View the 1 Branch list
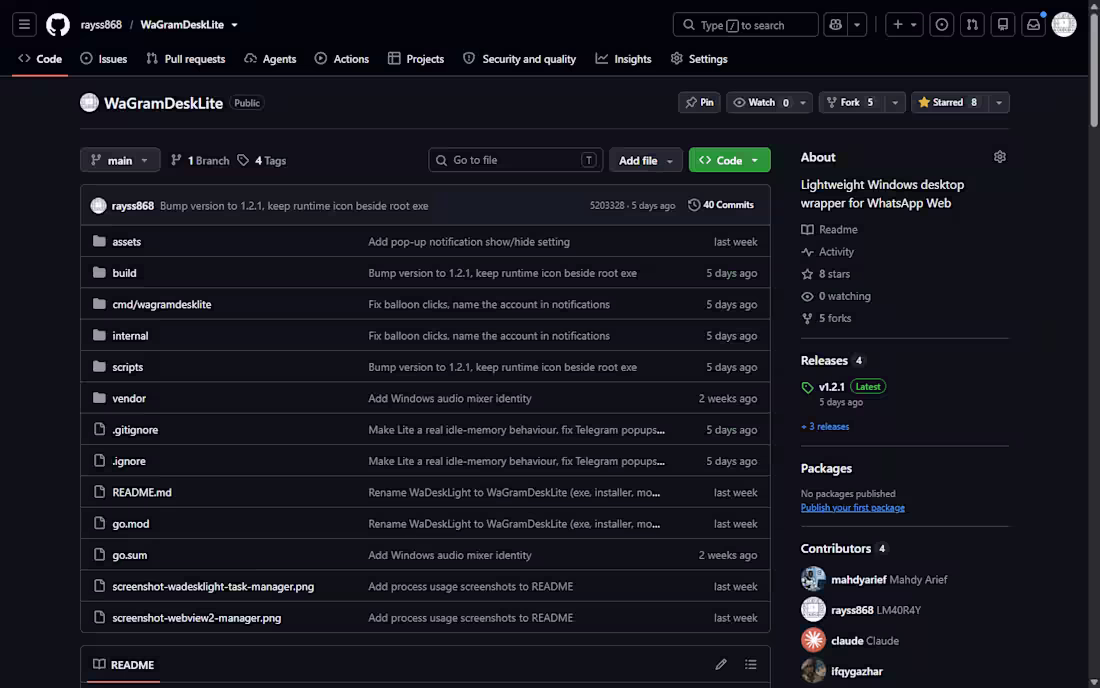This screenshot has width=1100, height=688. coord(200,161)
